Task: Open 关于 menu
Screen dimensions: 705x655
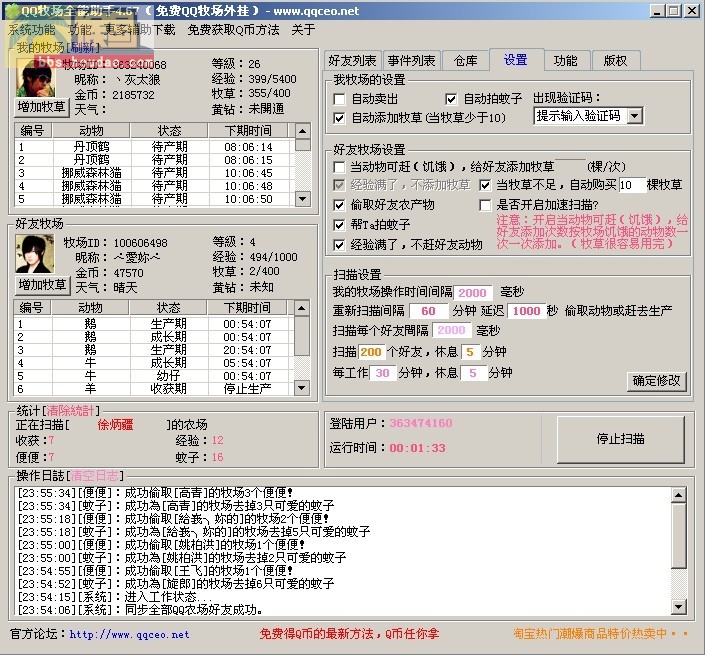Action: coord(303,30)
